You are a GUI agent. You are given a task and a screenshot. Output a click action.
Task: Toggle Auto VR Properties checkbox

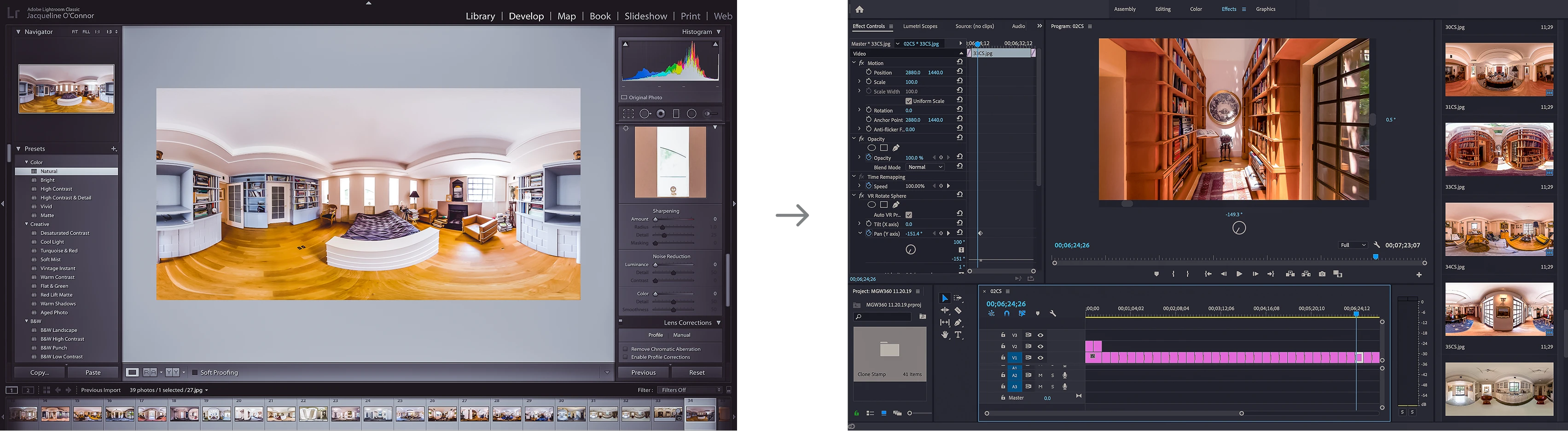click(x=909, y=215)
